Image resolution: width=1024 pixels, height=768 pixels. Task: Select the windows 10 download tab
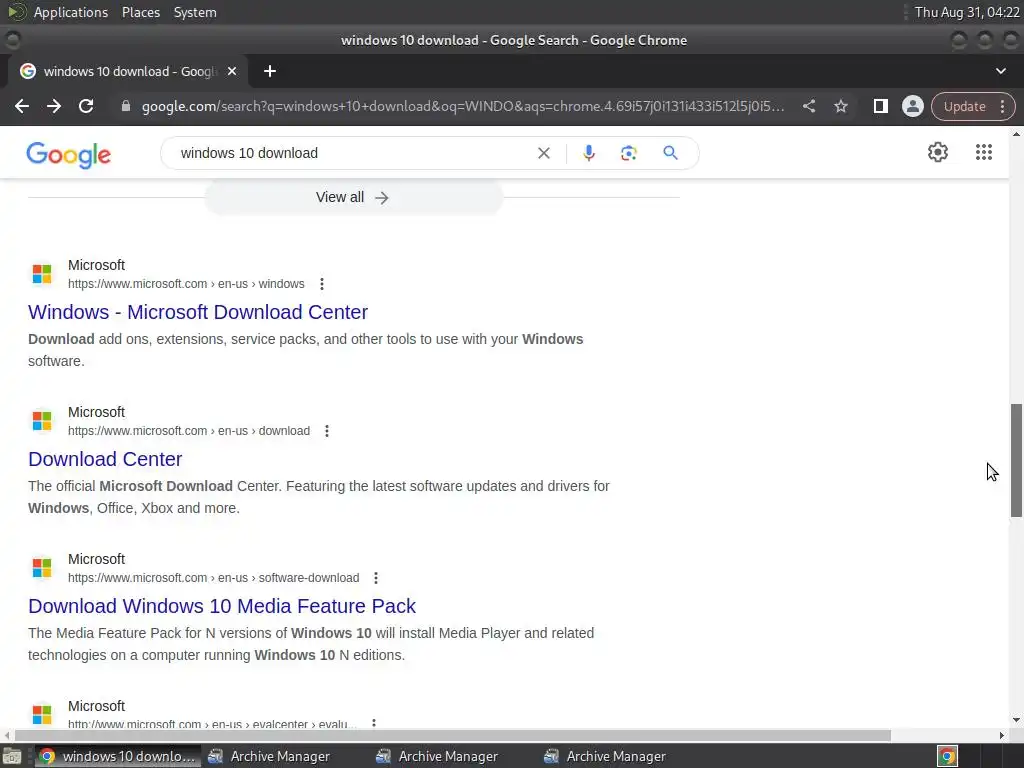click(x=128, y=71)
